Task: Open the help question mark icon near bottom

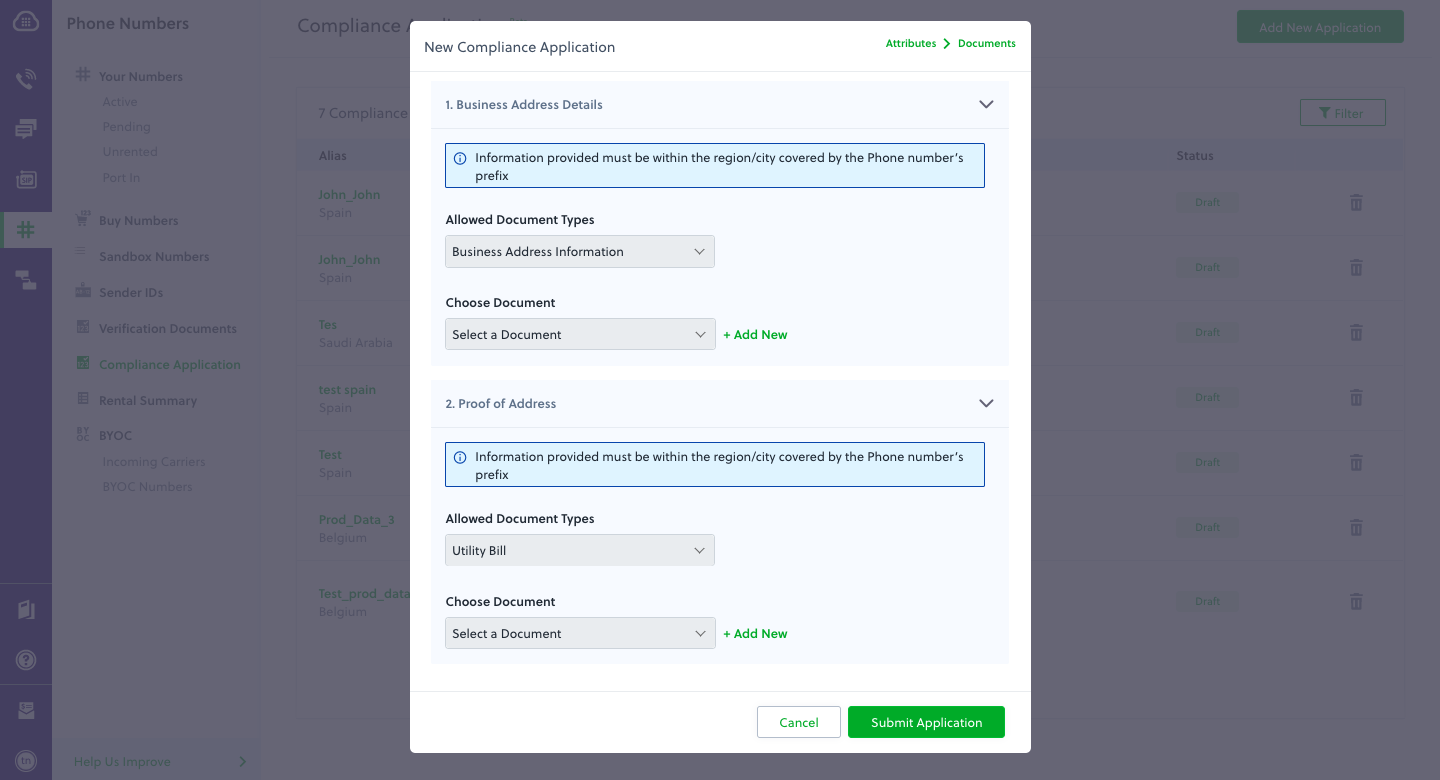Action: point(26,660)
